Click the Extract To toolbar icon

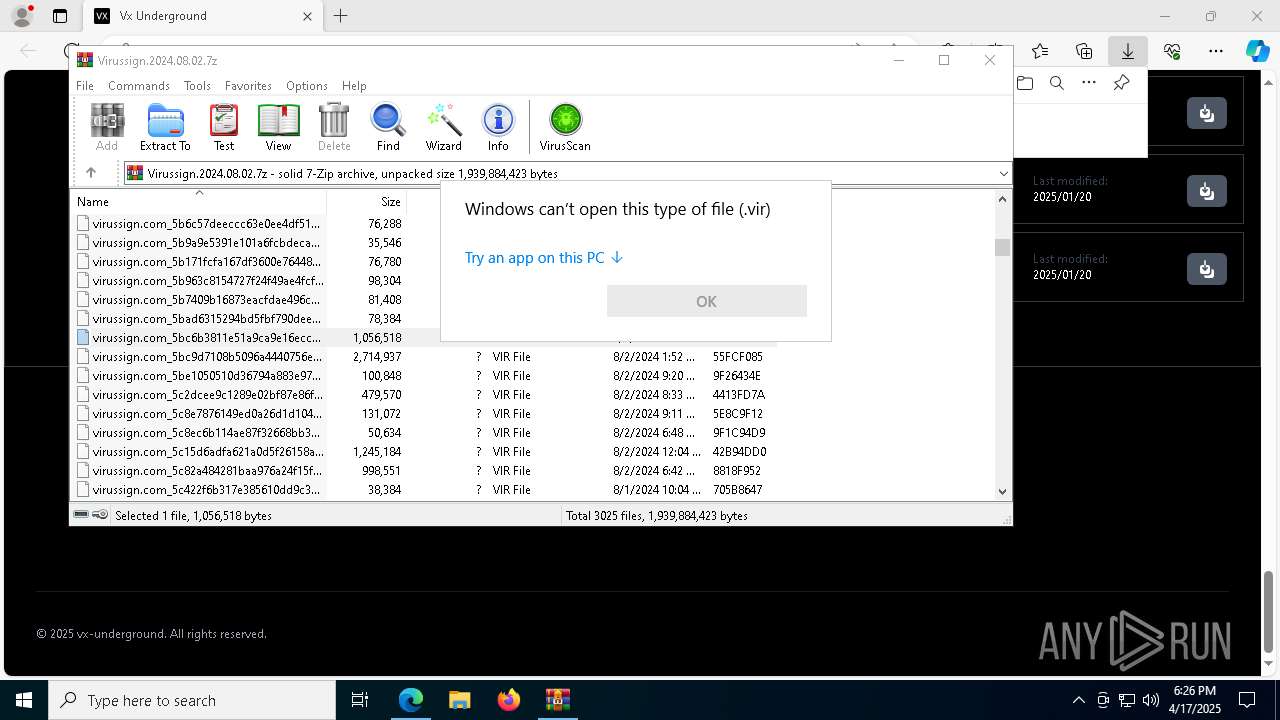(x=165, y=127)
